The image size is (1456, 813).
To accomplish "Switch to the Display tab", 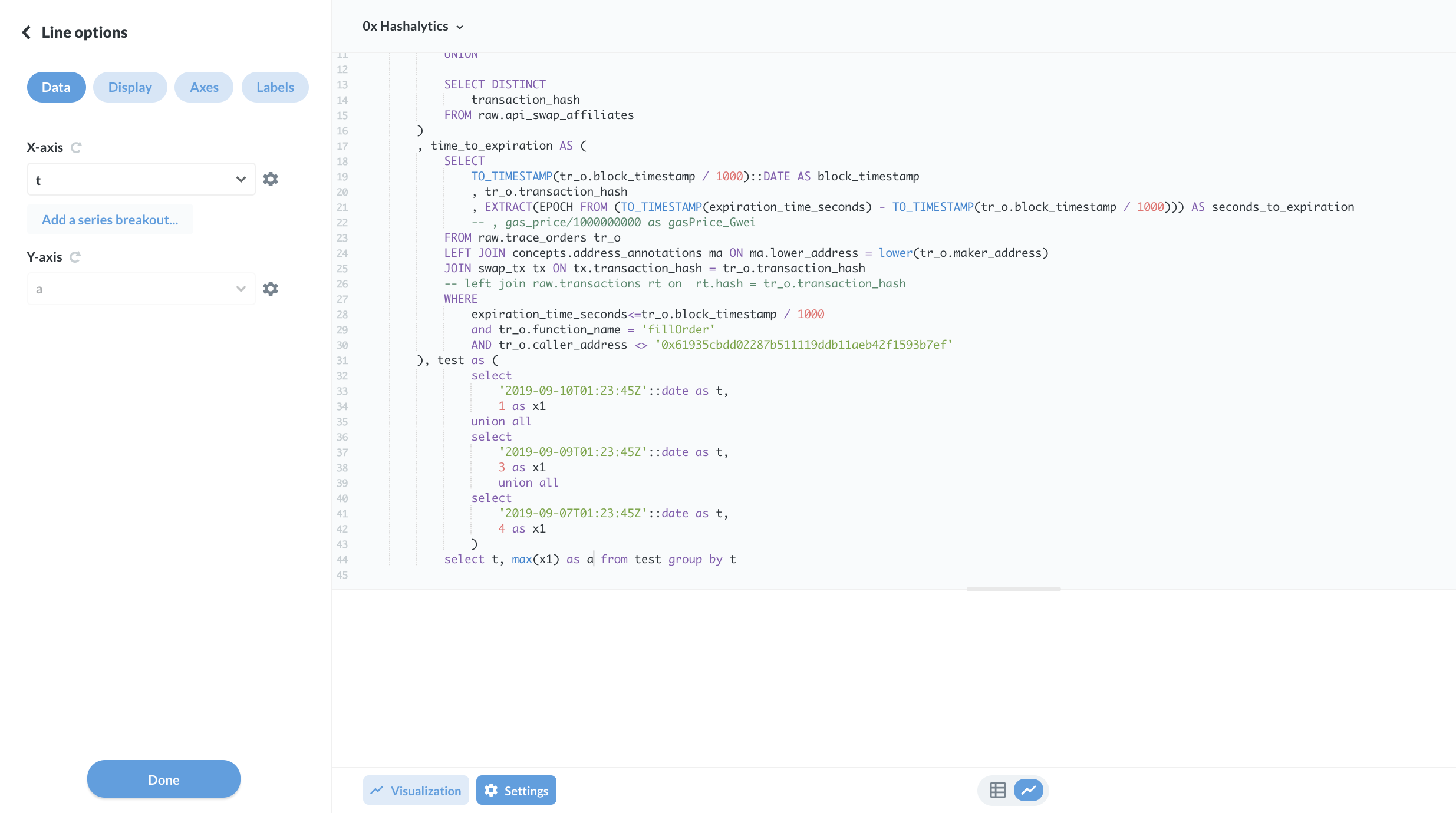I will (130, 87).
